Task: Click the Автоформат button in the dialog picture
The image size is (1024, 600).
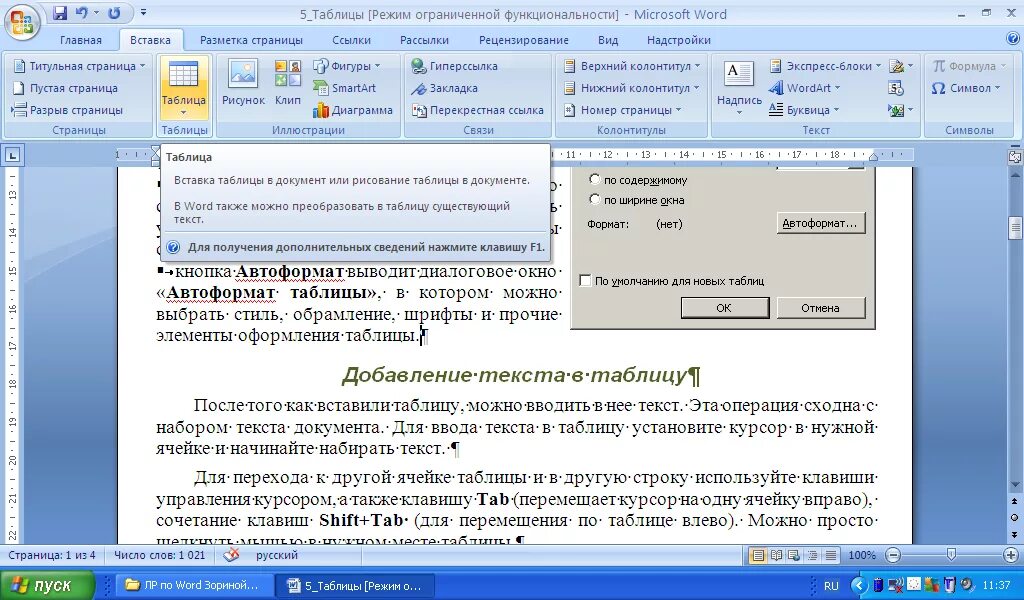Action: click(821, 223)
